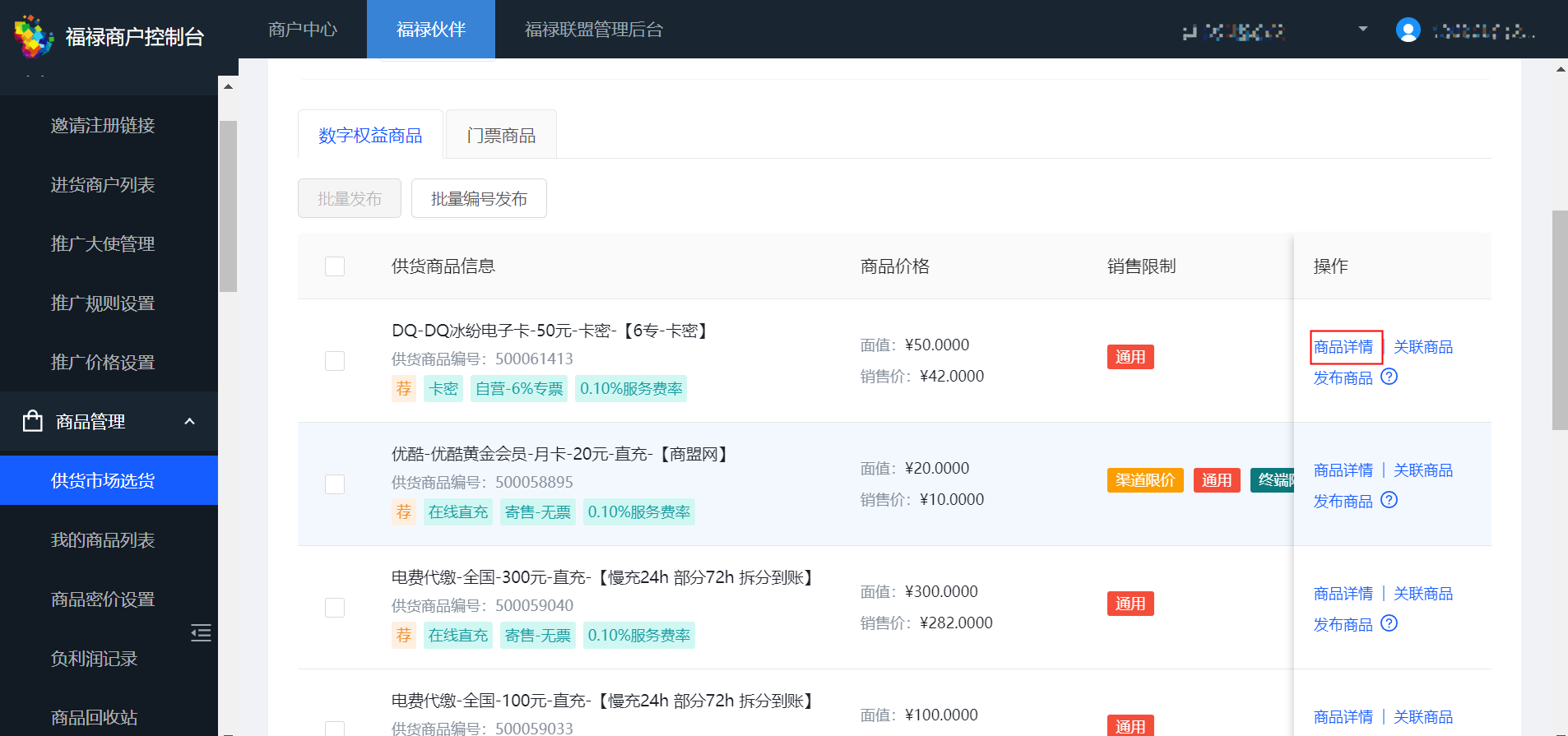1568x736 pixels.
Task: Switch to the 数字权益商品 tab
Action: coord(370,135)
